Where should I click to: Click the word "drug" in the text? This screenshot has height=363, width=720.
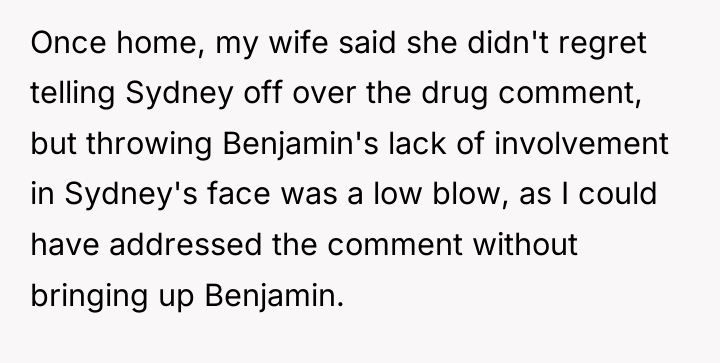coord(455,94)
